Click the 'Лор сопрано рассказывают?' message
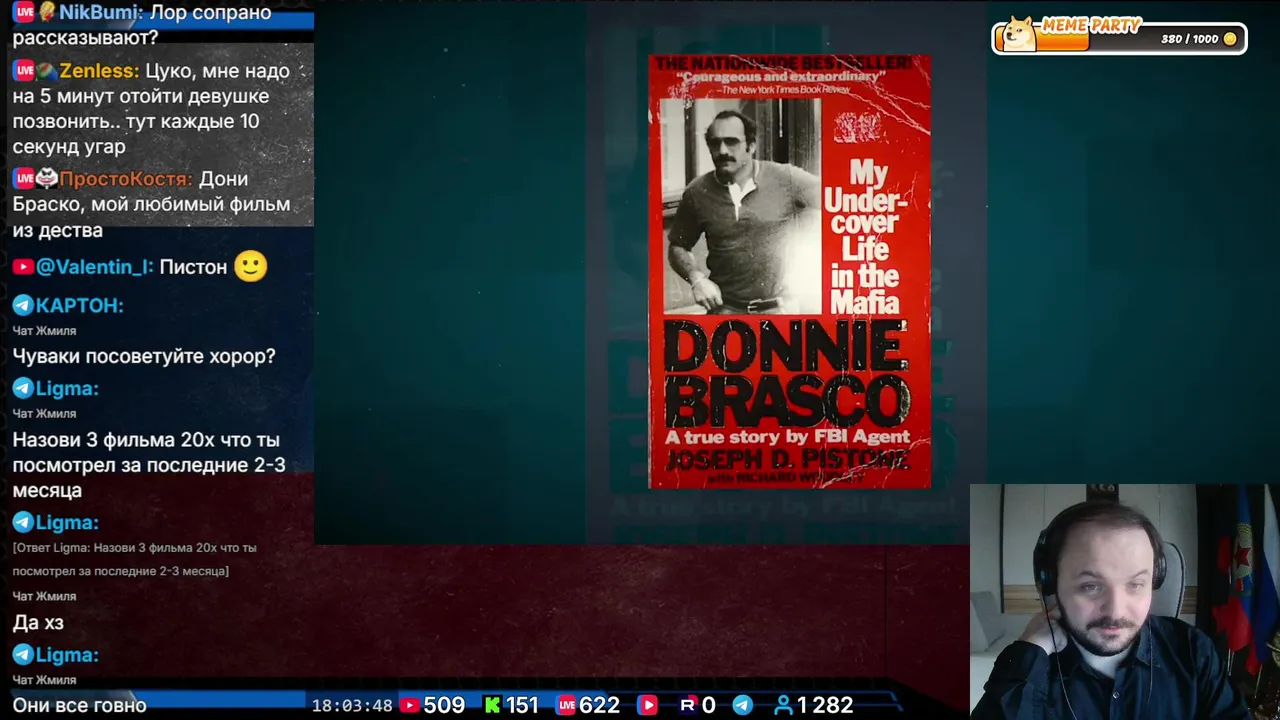The image size is (1280, 720). [141, 25]
